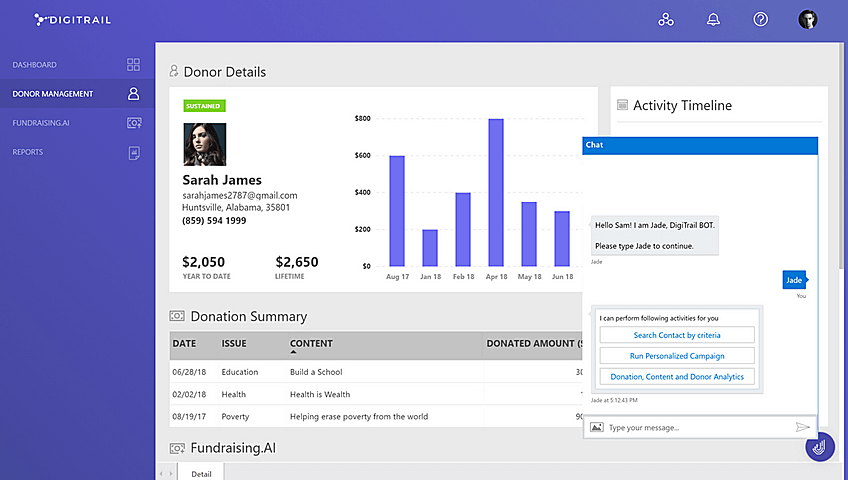
Task: Click the Chat window title bar
Action: point(700,145)
